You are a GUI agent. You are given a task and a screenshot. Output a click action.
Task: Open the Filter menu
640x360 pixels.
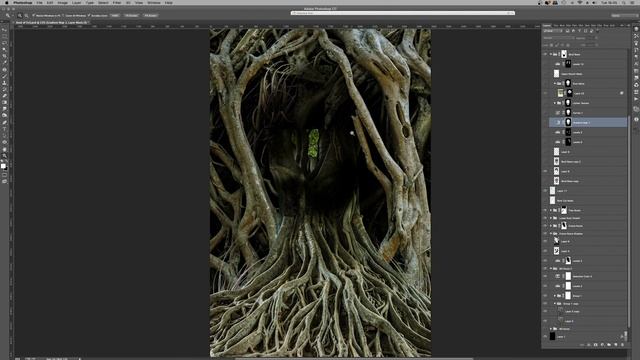(x=117, y=2)
